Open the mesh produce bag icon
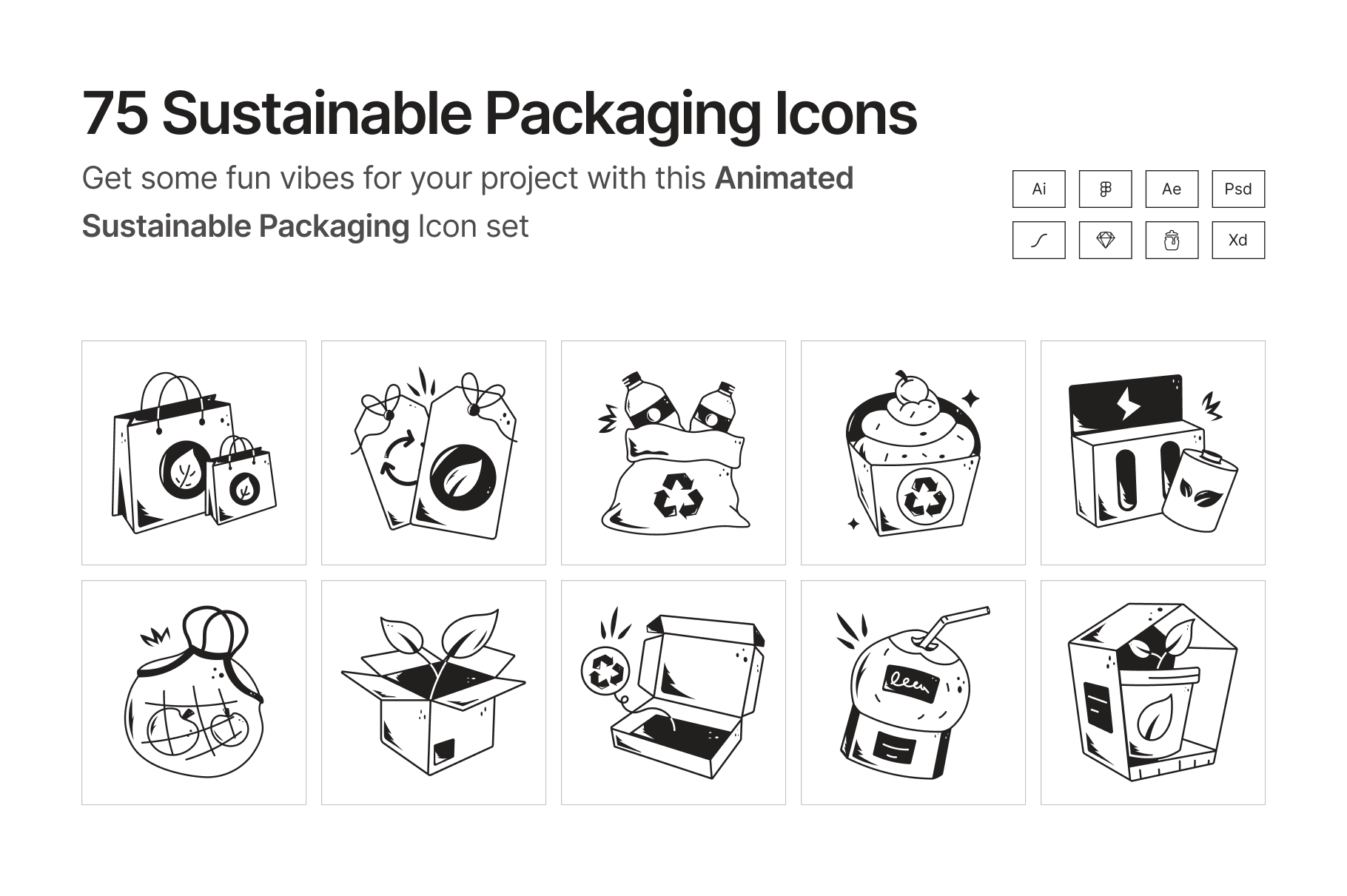The height and width of the screenshot is (896, 1347). (x=194, y=693)
